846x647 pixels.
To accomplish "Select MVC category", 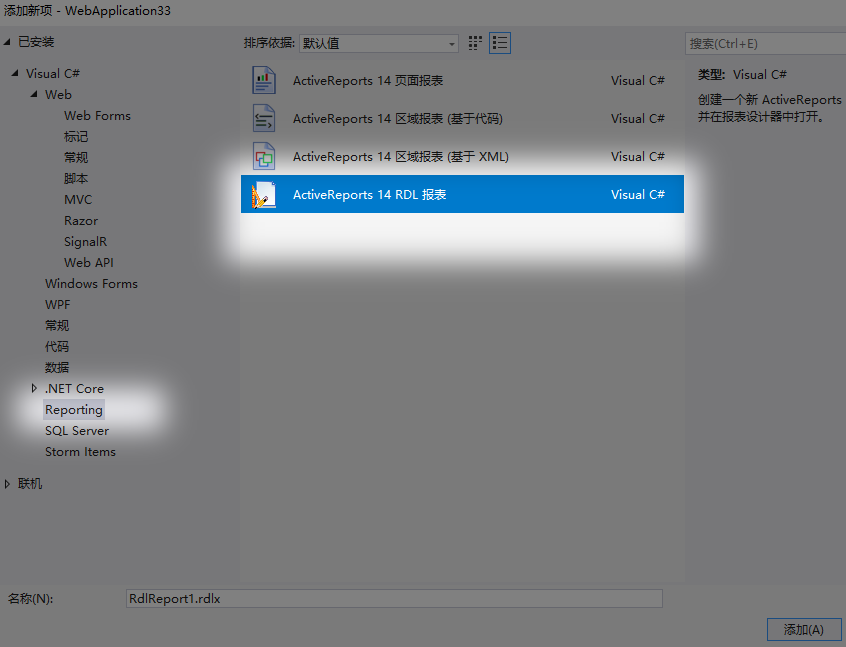I will (x=78, y=200).
